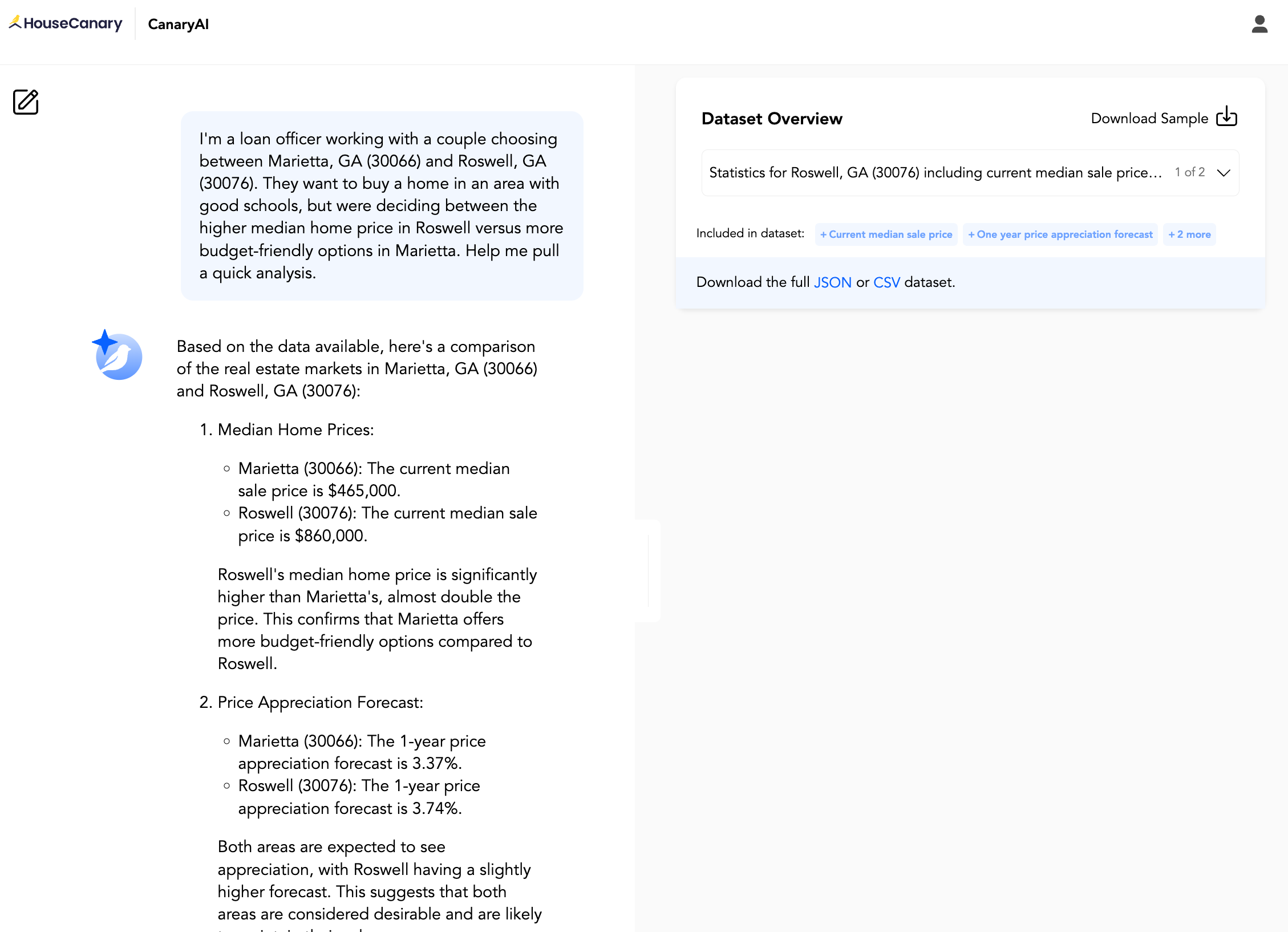Start a new chat with compose icon
This screenshot has width=1288, height=932.
[26, 102]
